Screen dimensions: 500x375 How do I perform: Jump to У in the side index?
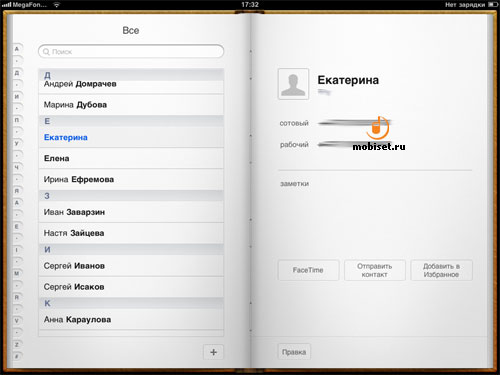tap(17, 144)
